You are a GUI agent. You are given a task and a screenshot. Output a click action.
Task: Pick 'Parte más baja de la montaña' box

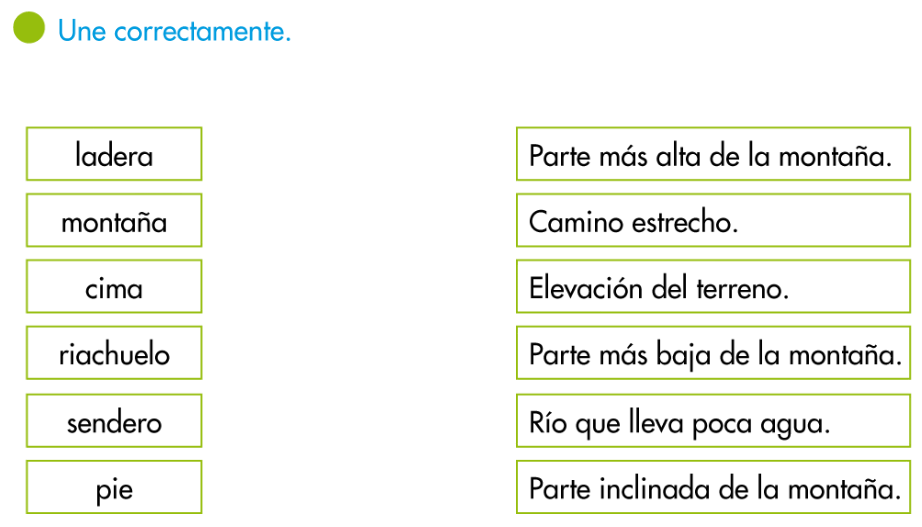point(713,353)
